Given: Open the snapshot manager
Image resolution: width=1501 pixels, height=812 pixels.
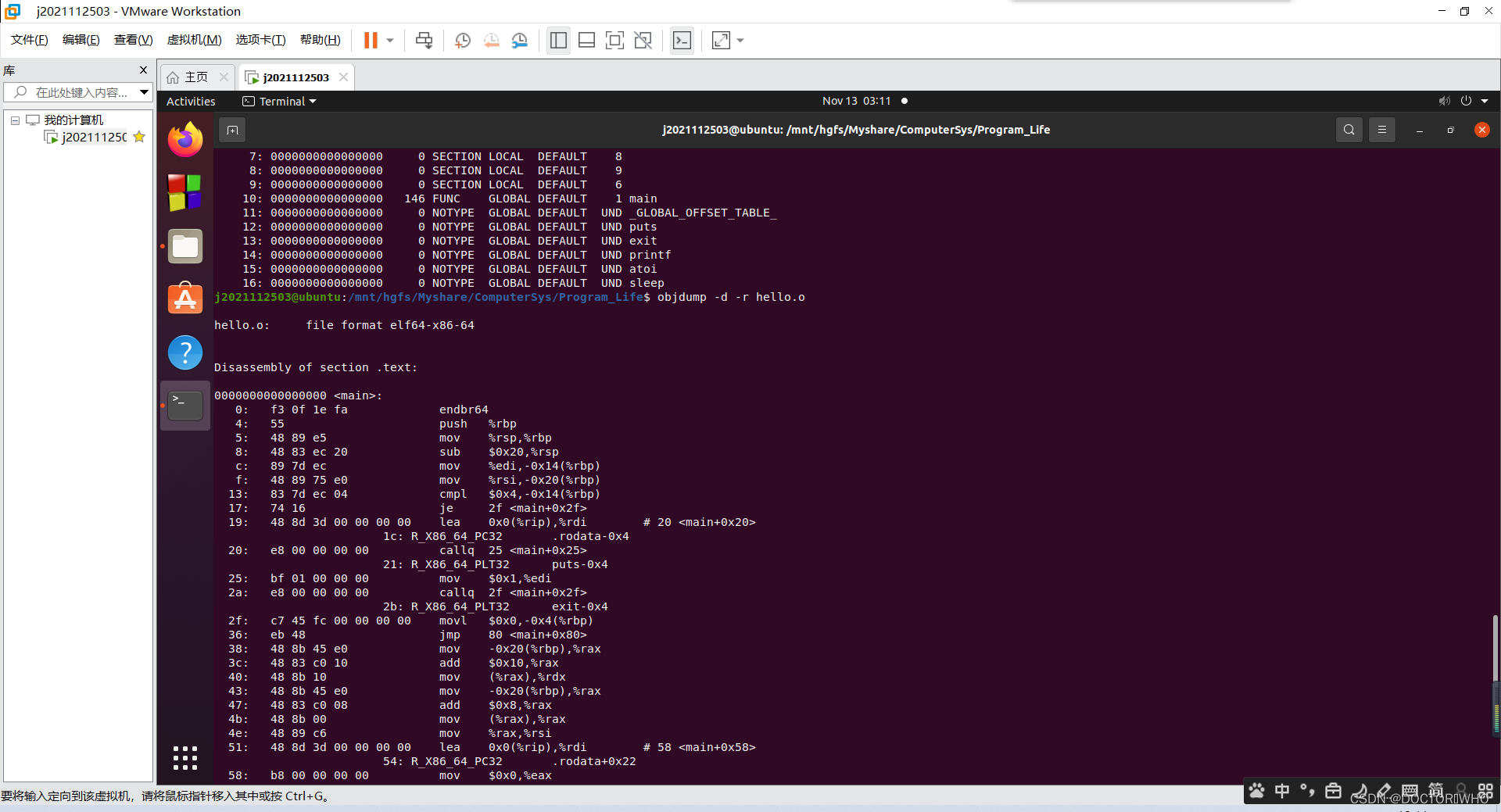Looking at the screenshot, I should (520, 40).
